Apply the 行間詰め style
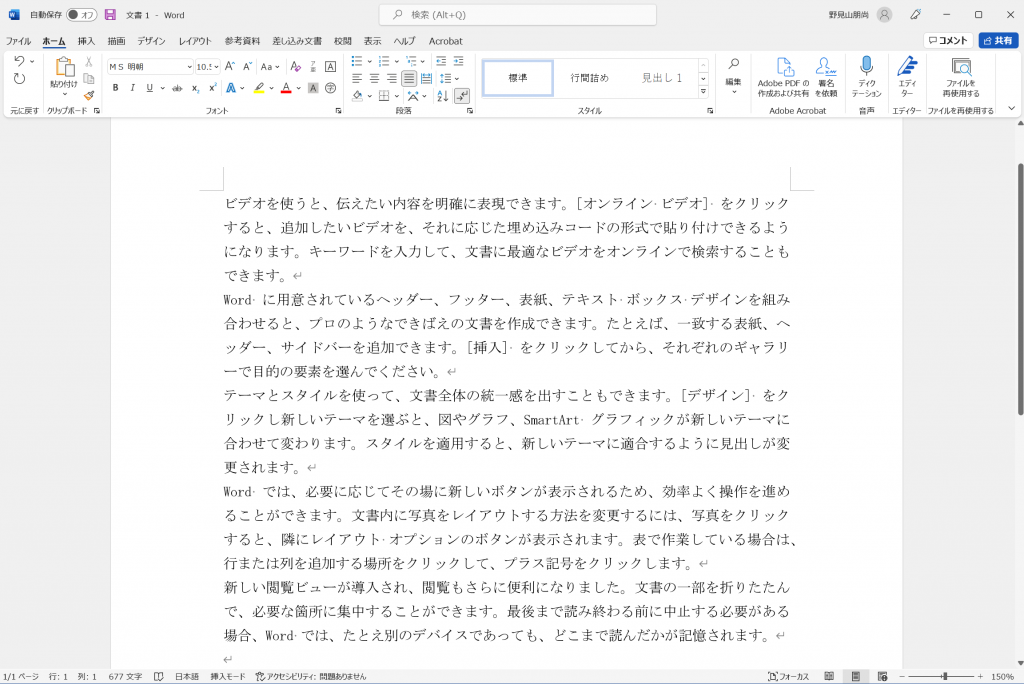Screen dimensions: 1024x684 (589, 78)
